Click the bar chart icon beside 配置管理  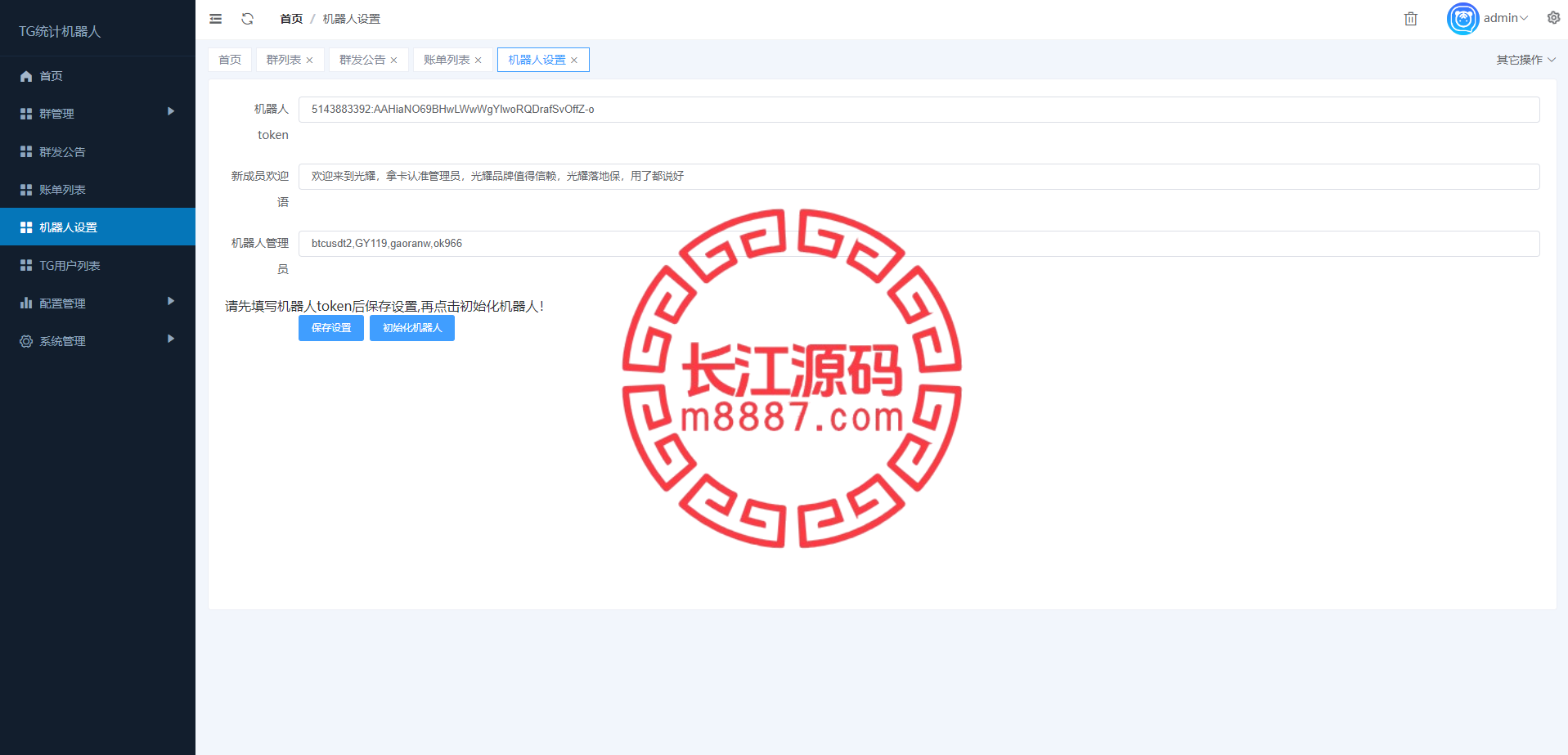26,303
